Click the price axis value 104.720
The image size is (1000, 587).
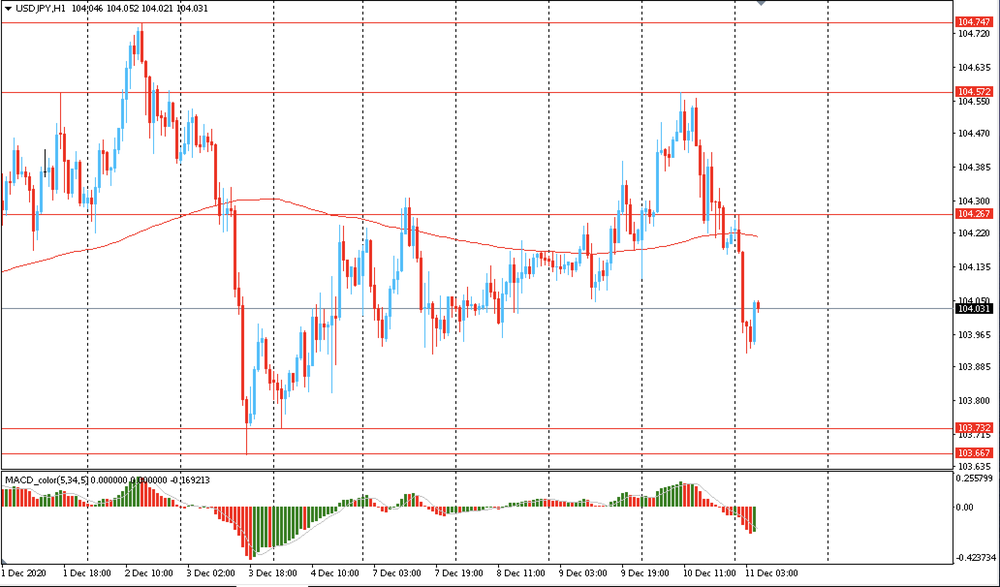point(973,33)
